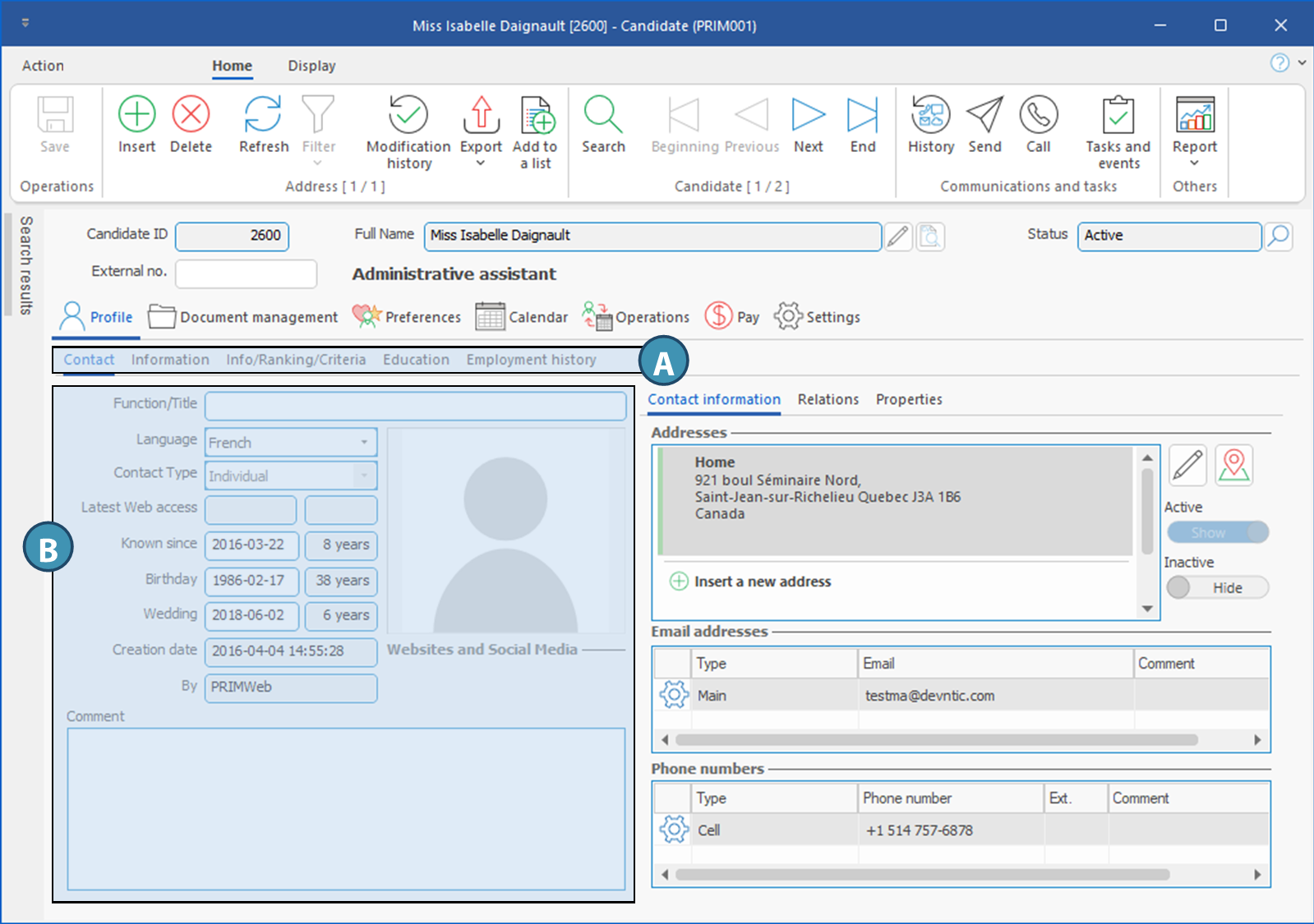This screenshot has width=1314, height=924.
Task: Open map location icon beside address
Action: coord(1233,466)
